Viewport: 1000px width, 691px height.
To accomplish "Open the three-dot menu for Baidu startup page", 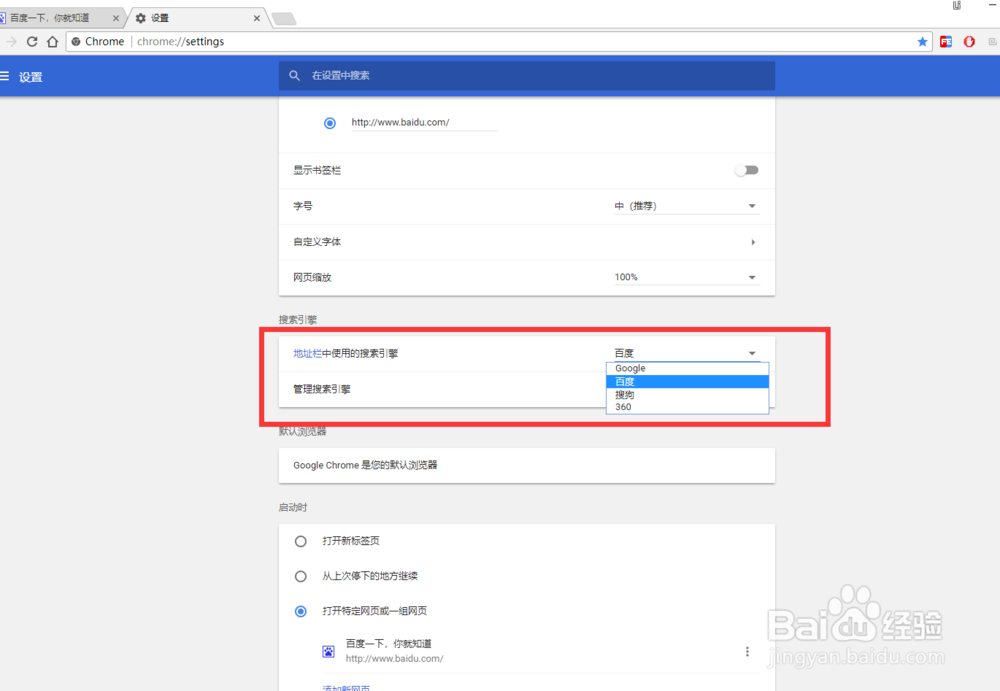I will click(x=747, y=651).
